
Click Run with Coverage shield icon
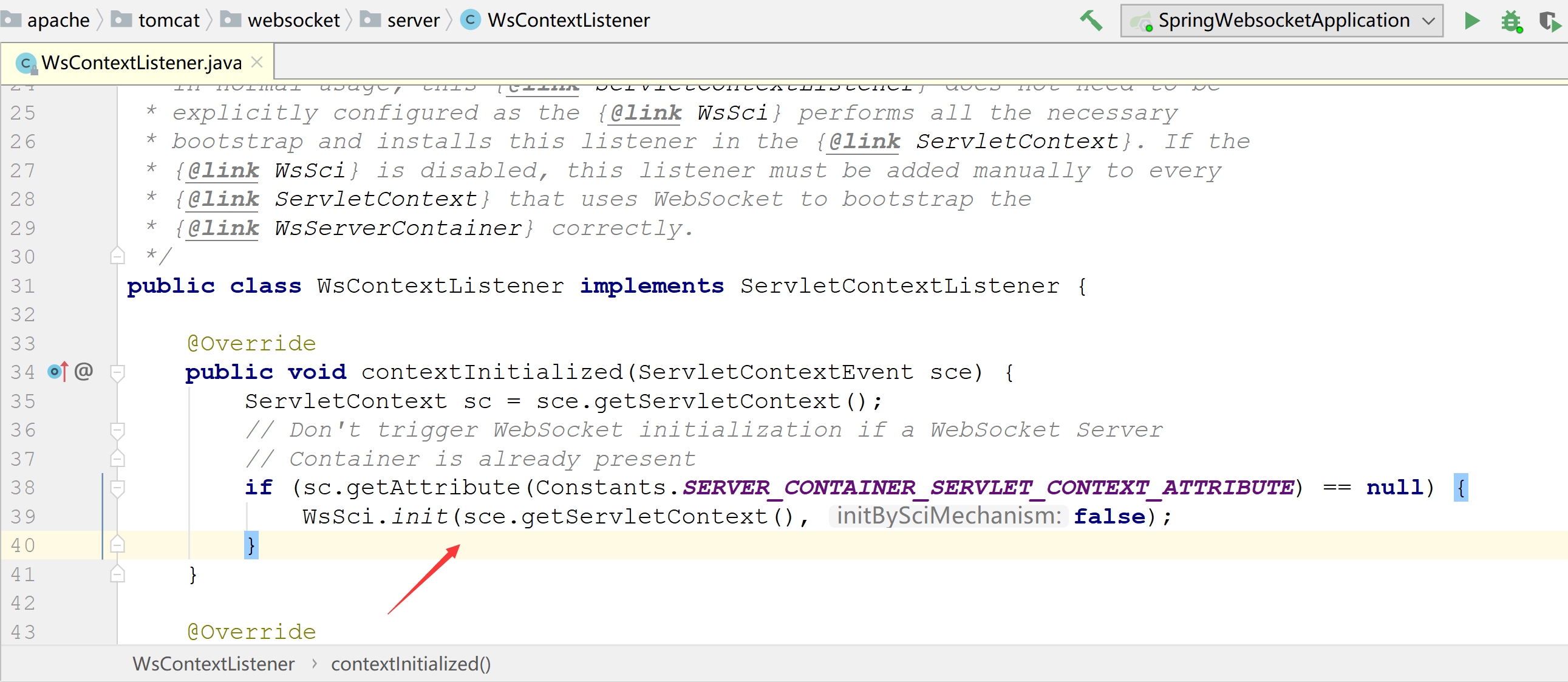[1549, 21]
